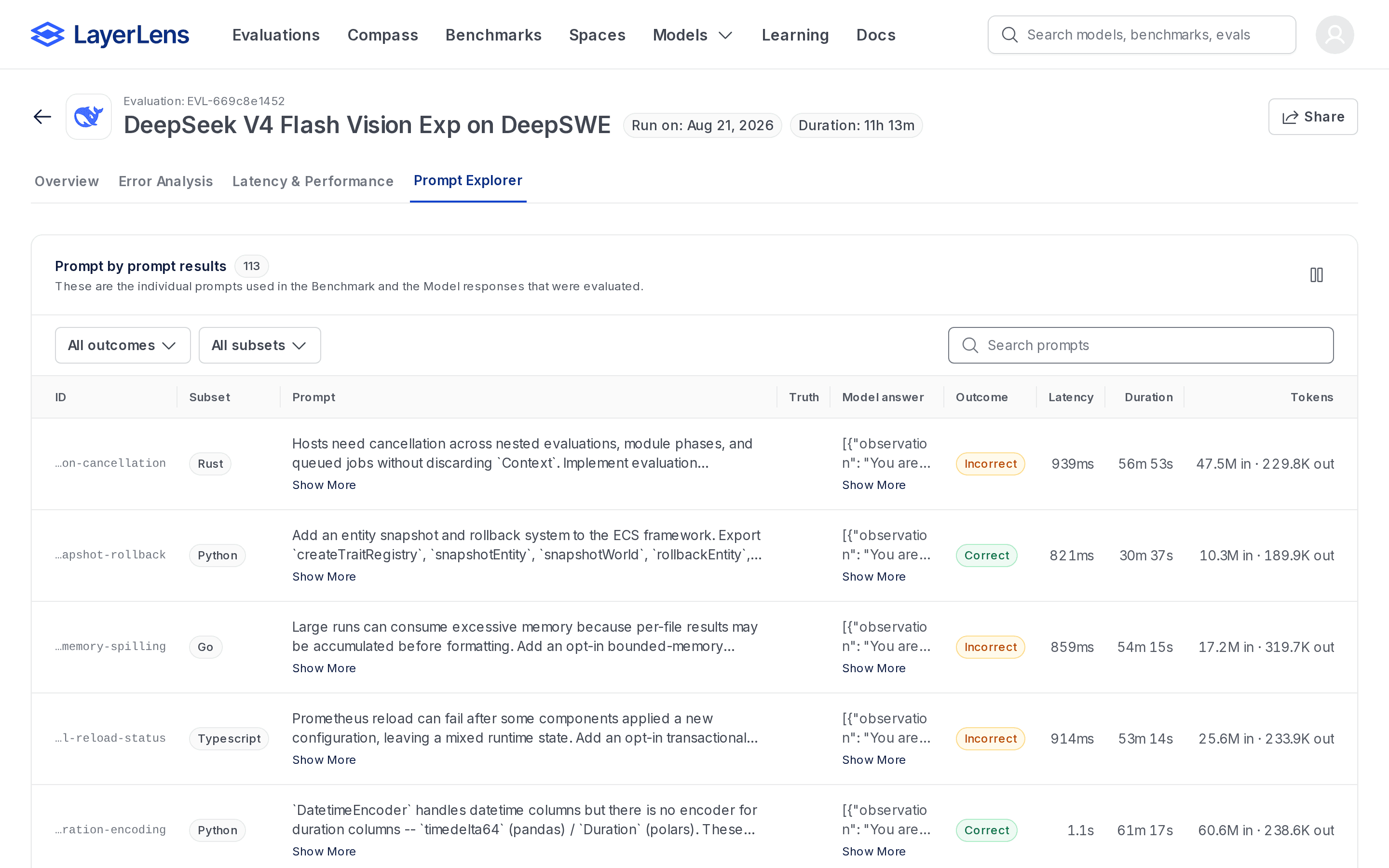
Task: Click the Typescript subset tag
Action: click(229, 739)
